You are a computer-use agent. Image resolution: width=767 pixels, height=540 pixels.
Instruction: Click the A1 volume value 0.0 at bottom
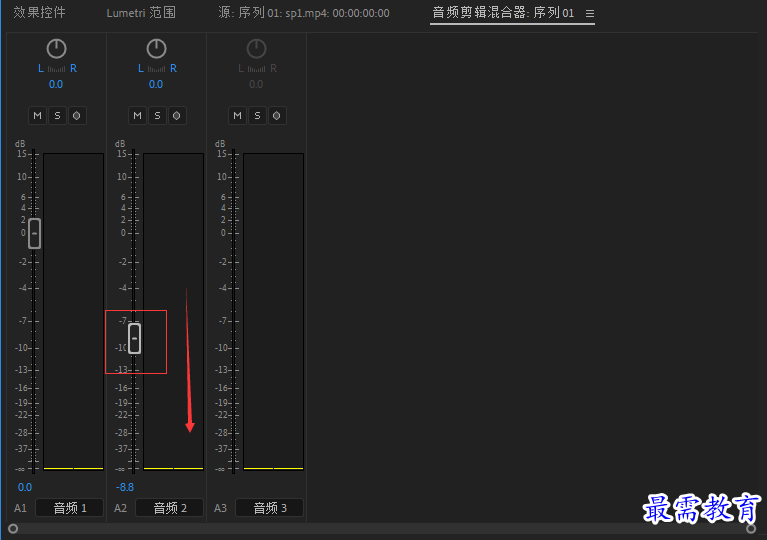(25, 487)
